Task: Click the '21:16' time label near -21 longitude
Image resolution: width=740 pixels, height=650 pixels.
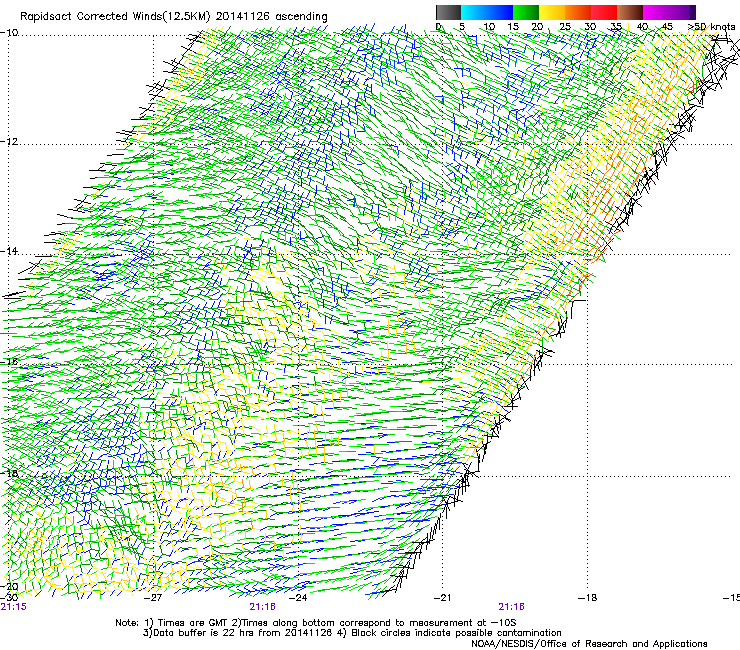Action: (512, 607)
